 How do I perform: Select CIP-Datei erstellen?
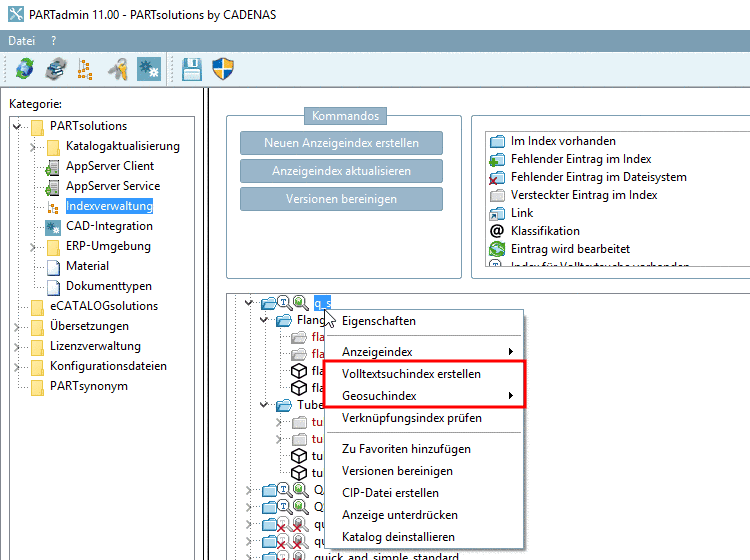(x=424, y=493)
